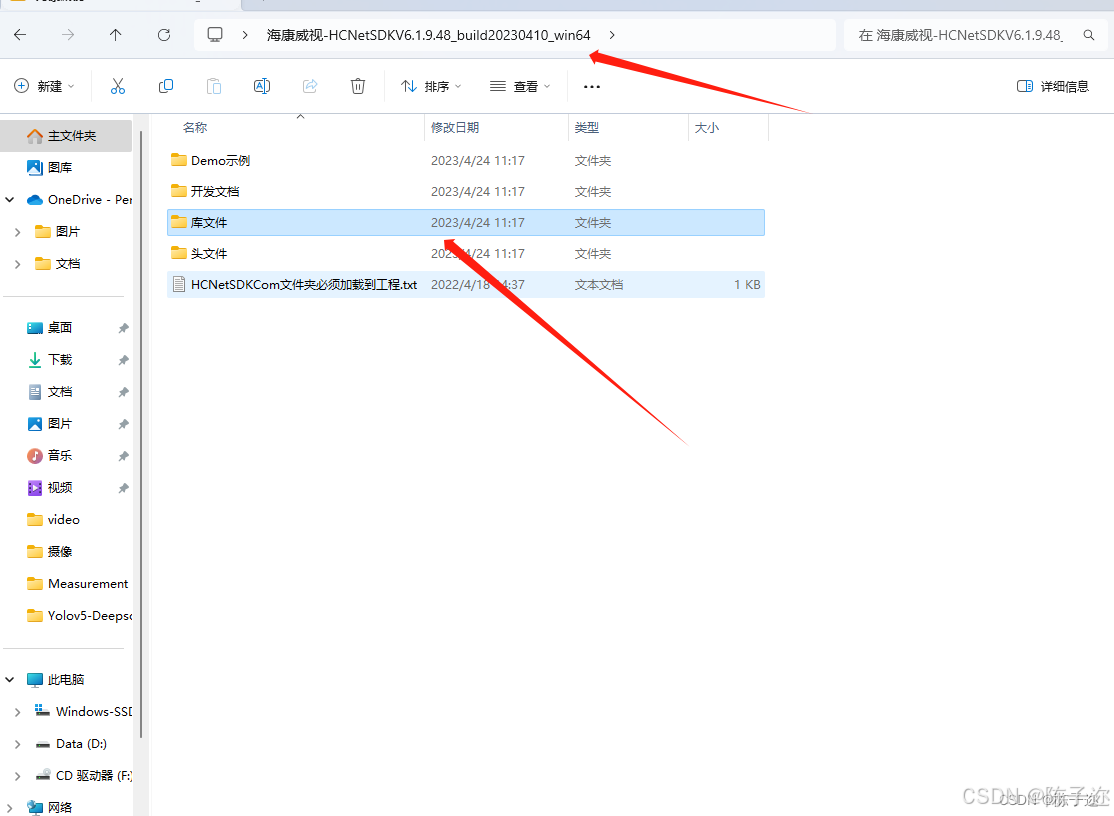Sort by the 名称 column header

pyautogui.click(x=195, y=127)
